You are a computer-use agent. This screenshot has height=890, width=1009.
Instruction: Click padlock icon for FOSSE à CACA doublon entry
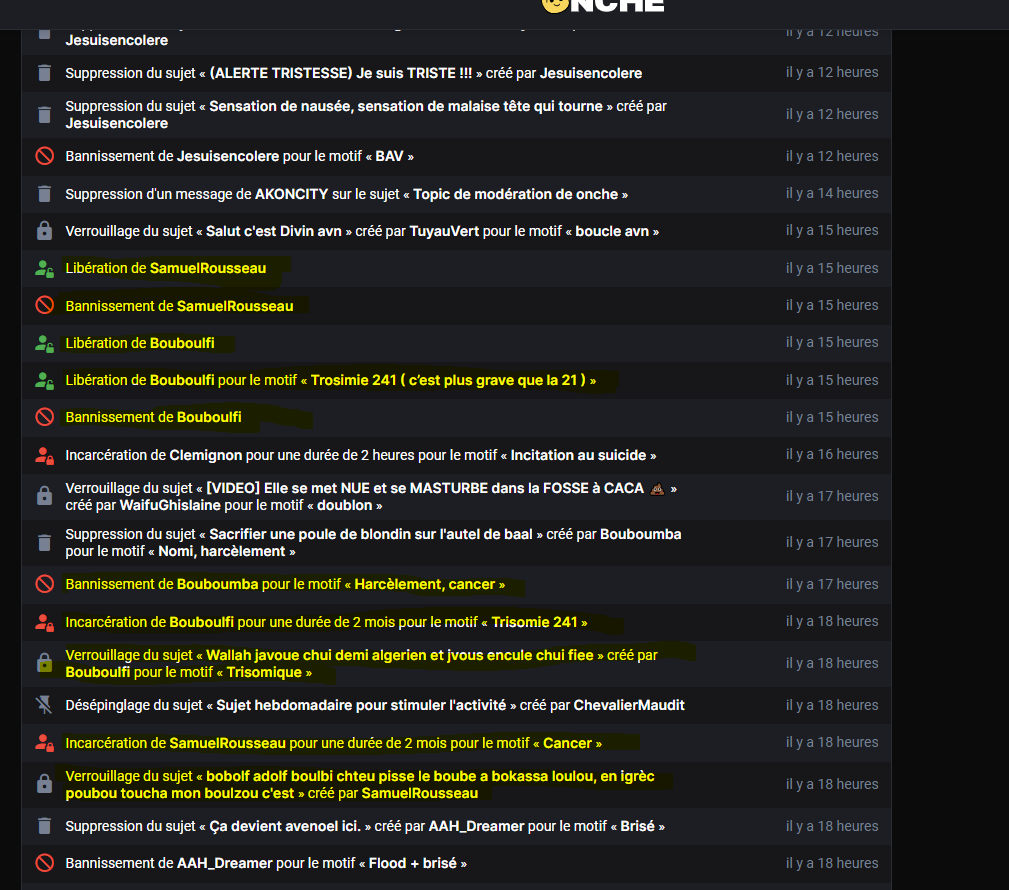[x=44, y=496]
